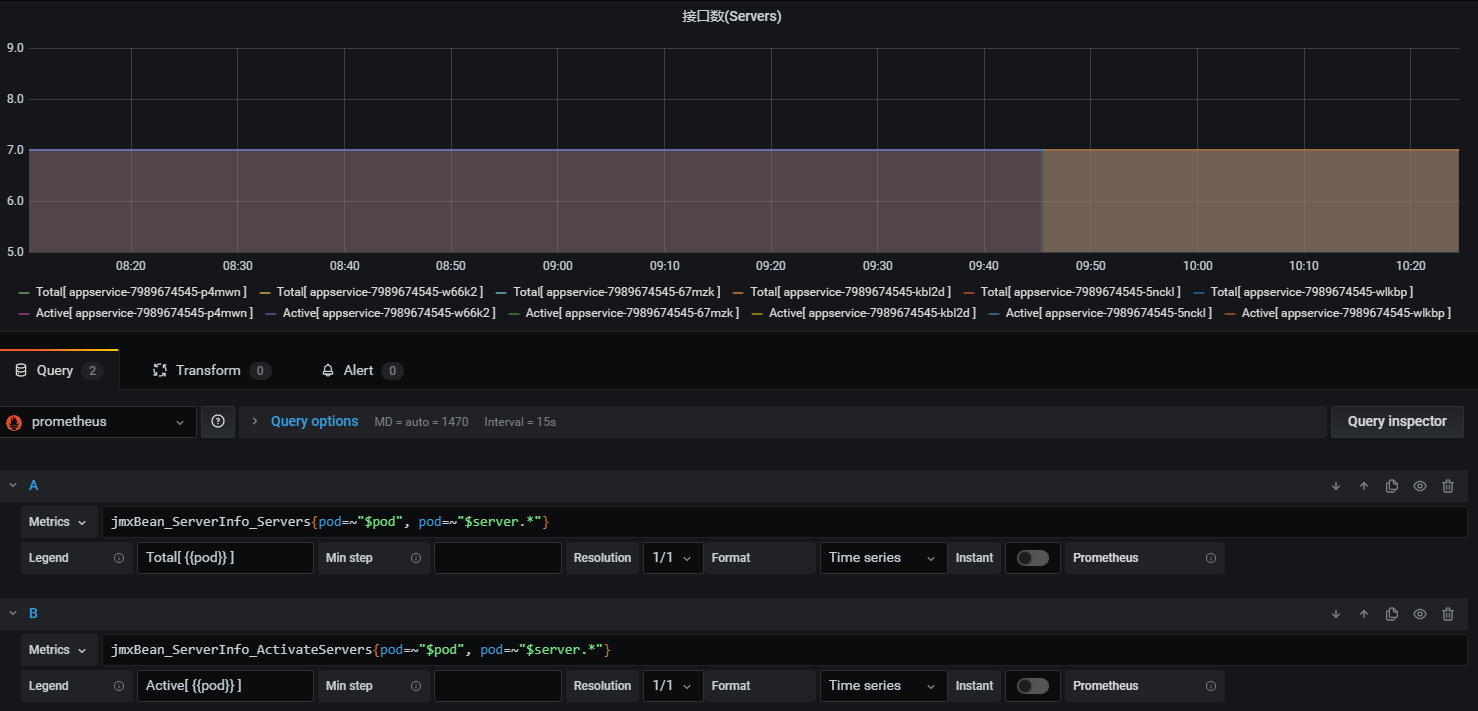Image resolution: width=1478 pixels, height=711 pixels.
Task: Open Metrics browser for query B
Action: 59,650
